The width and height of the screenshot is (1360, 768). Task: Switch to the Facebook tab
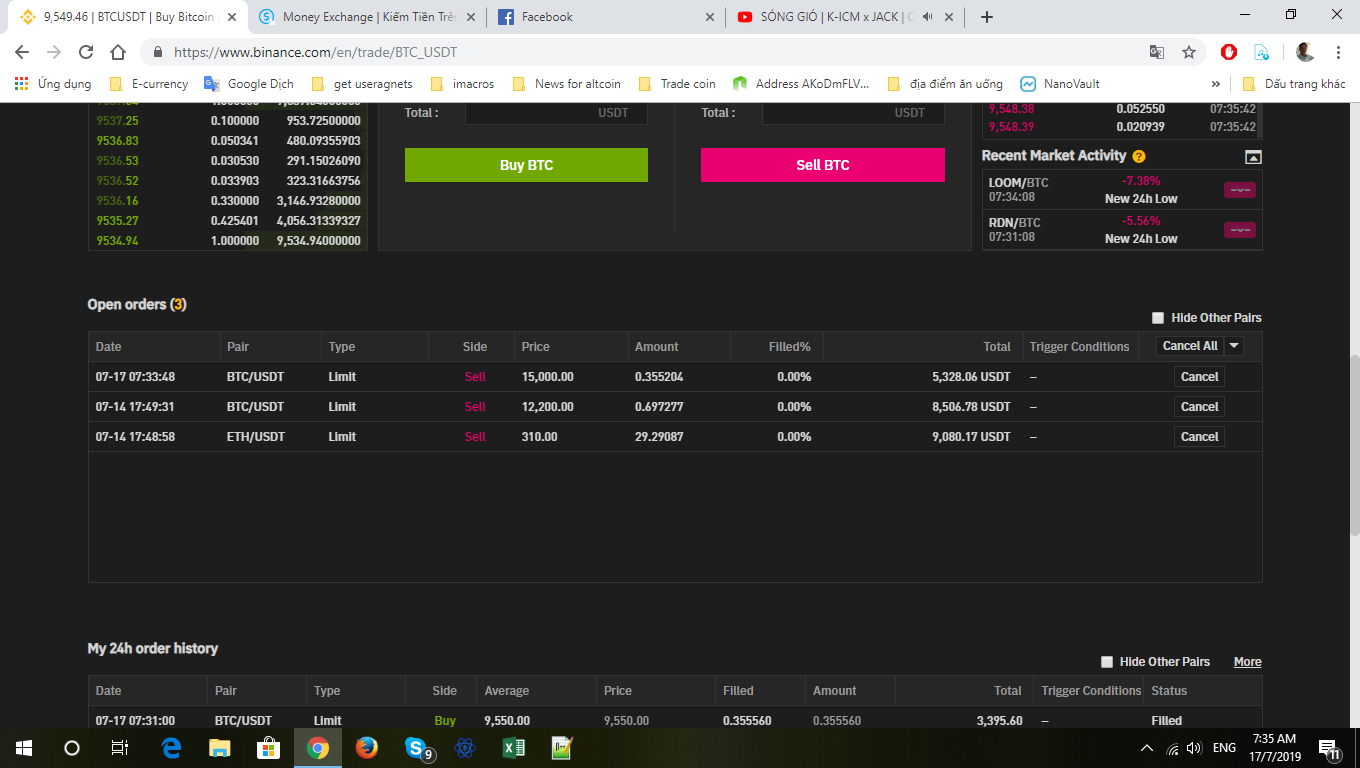click(605, 17)
